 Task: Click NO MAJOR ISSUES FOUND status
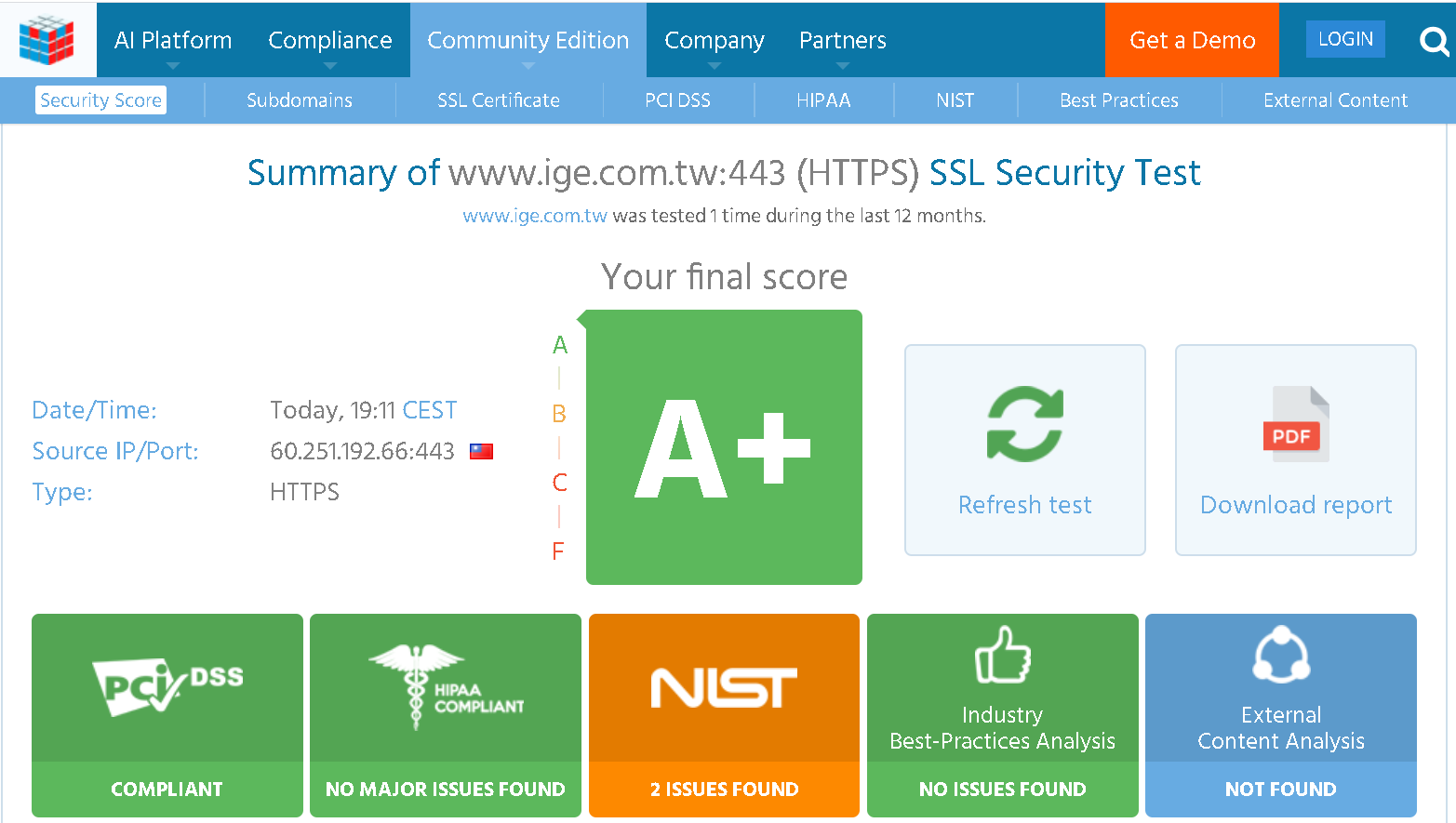click(x=446, y=790)
